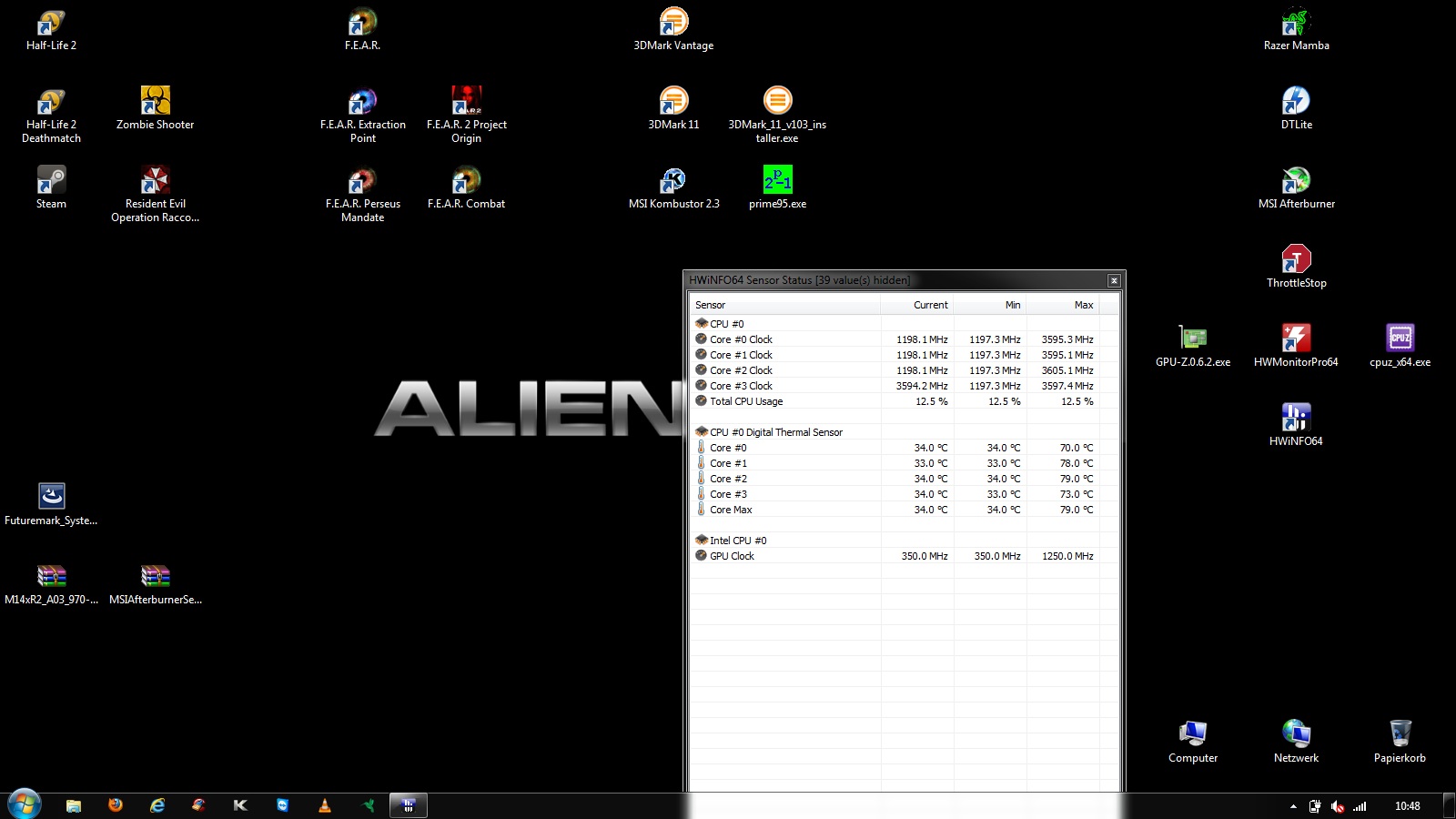Select the HWMonitorPro64 desktop shortcut

(x=1296, y=346)
